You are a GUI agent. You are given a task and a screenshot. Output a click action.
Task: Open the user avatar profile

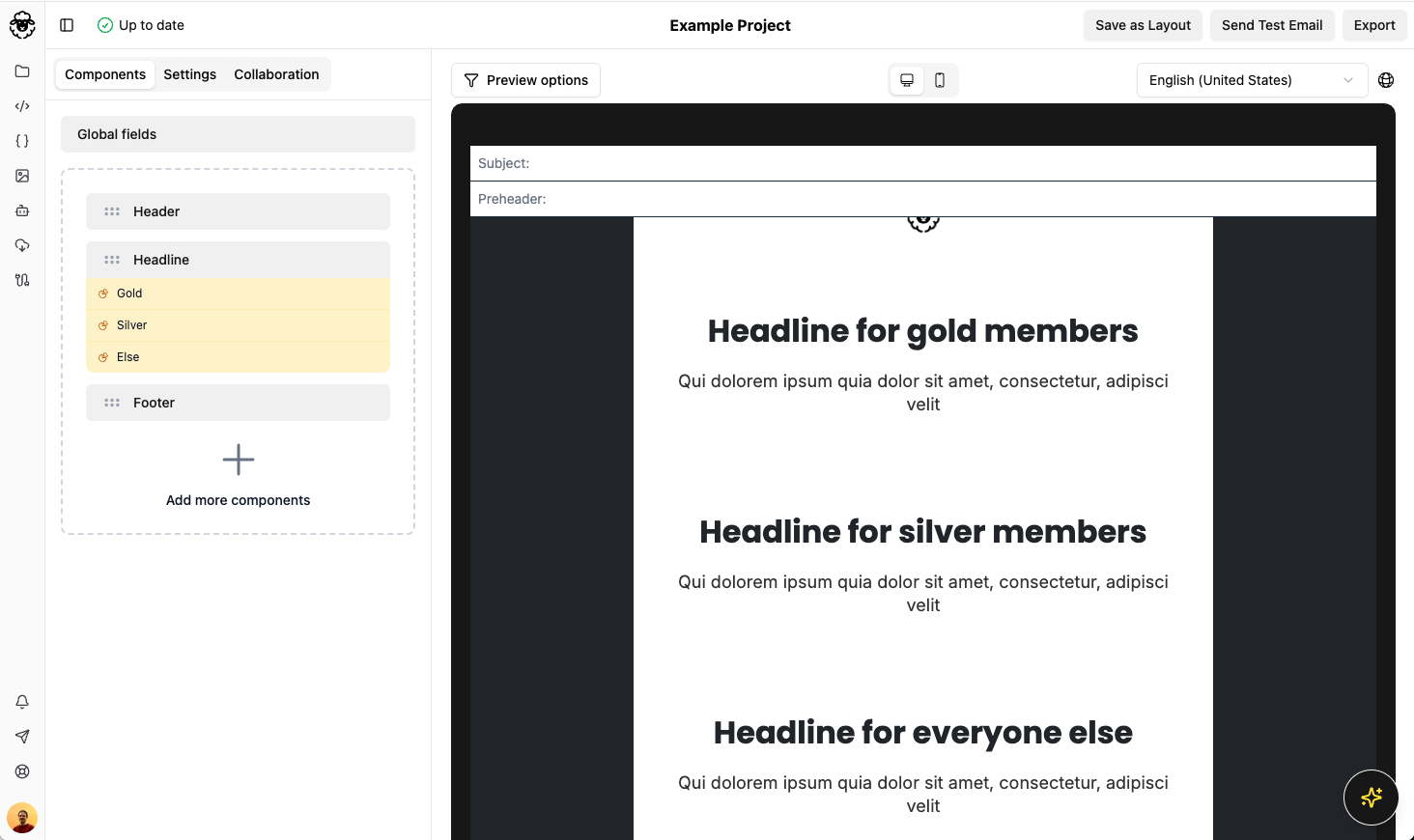click(x=22, y=818)
